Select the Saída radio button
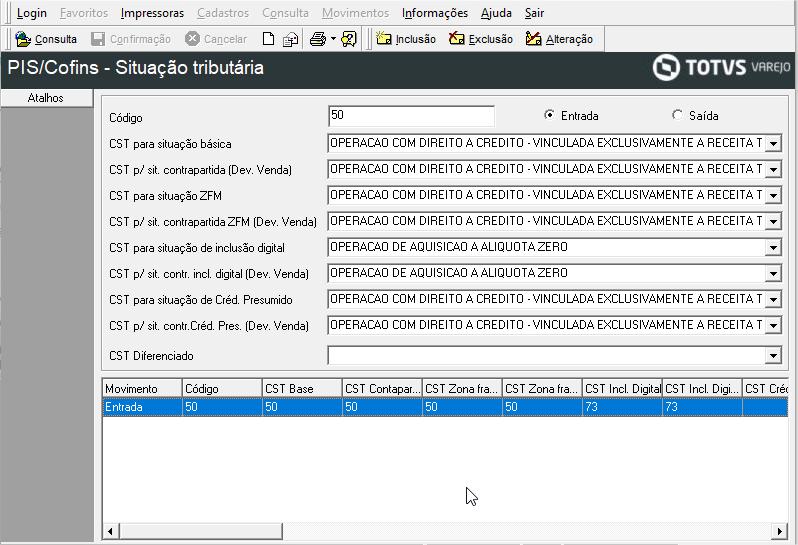The width and height of the screenshot is (798, 545). (x=677, y=115)
